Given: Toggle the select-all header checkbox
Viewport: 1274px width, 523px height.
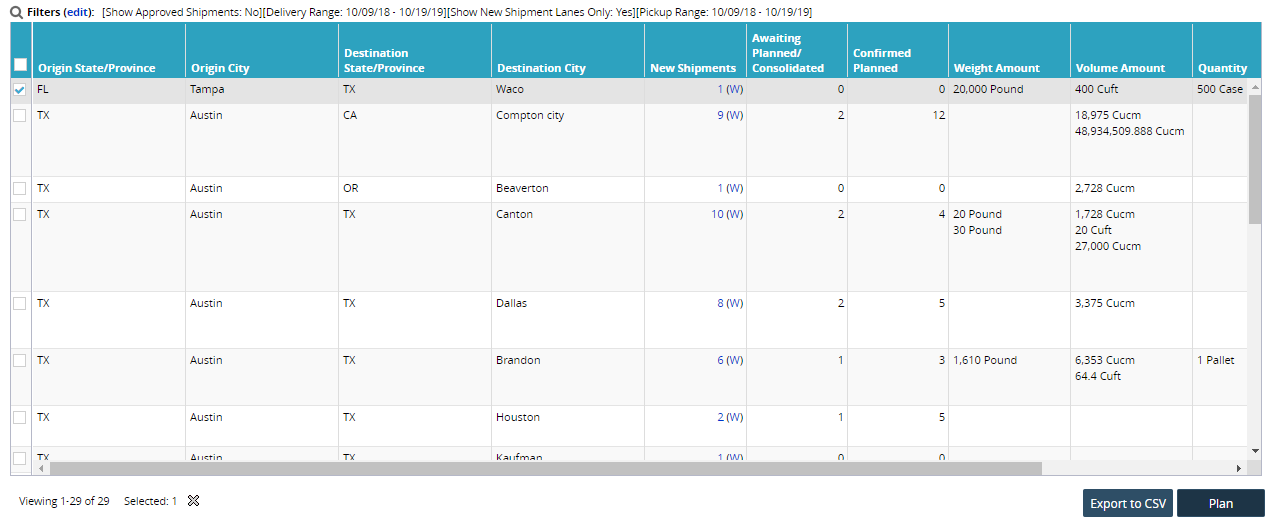Looking at the screenshot, I should pos(20,65).
